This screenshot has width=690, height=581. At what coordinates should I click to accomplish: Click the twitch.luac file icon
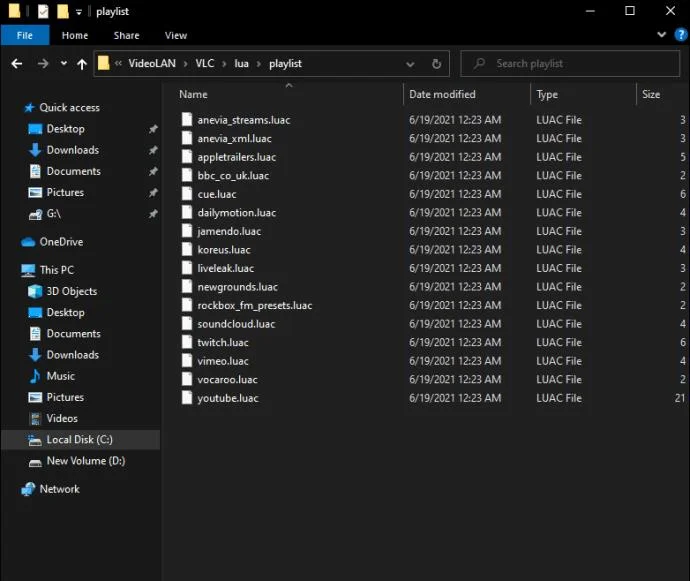point(187,342)
